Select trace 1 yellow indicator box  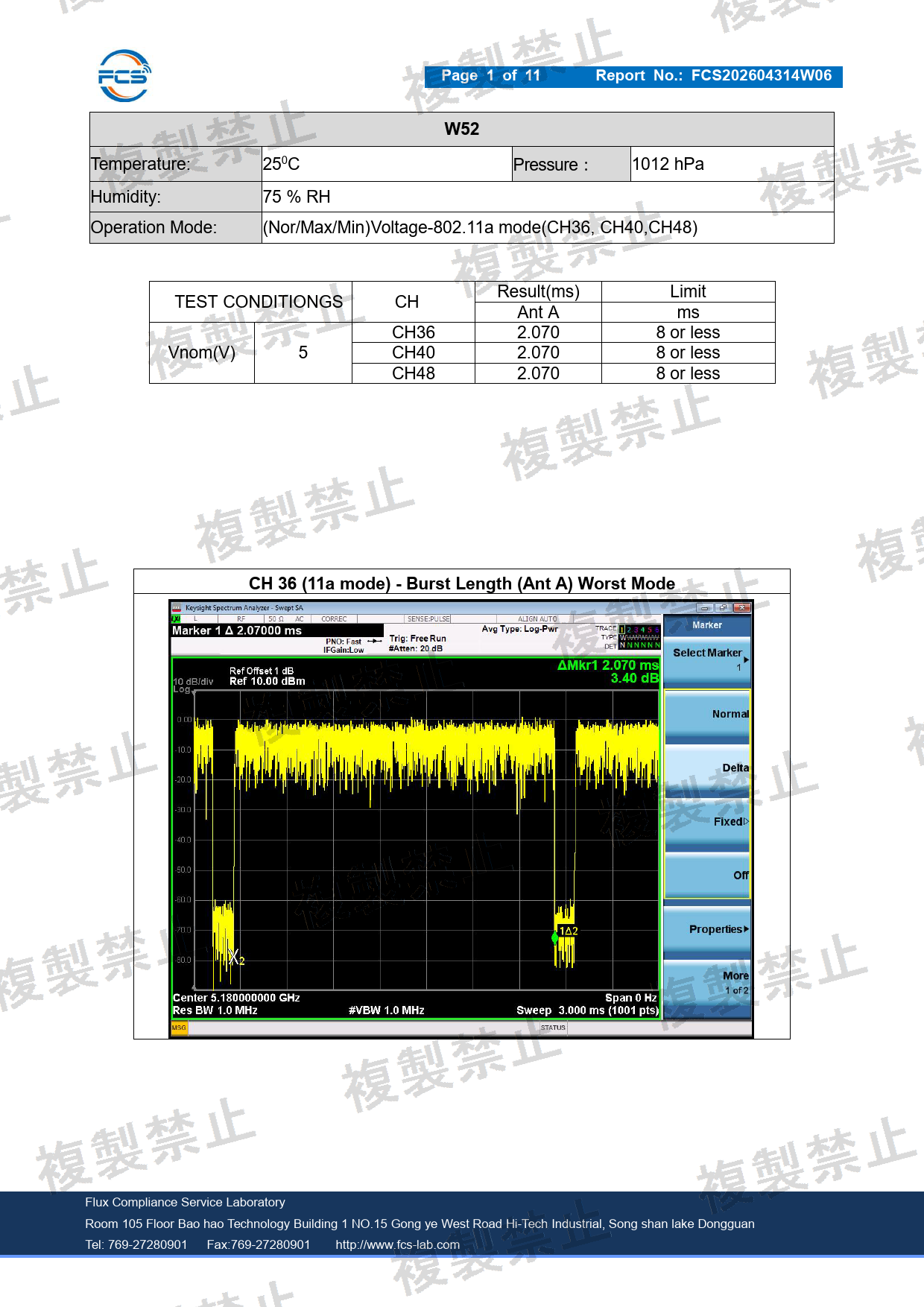[622, 630]
